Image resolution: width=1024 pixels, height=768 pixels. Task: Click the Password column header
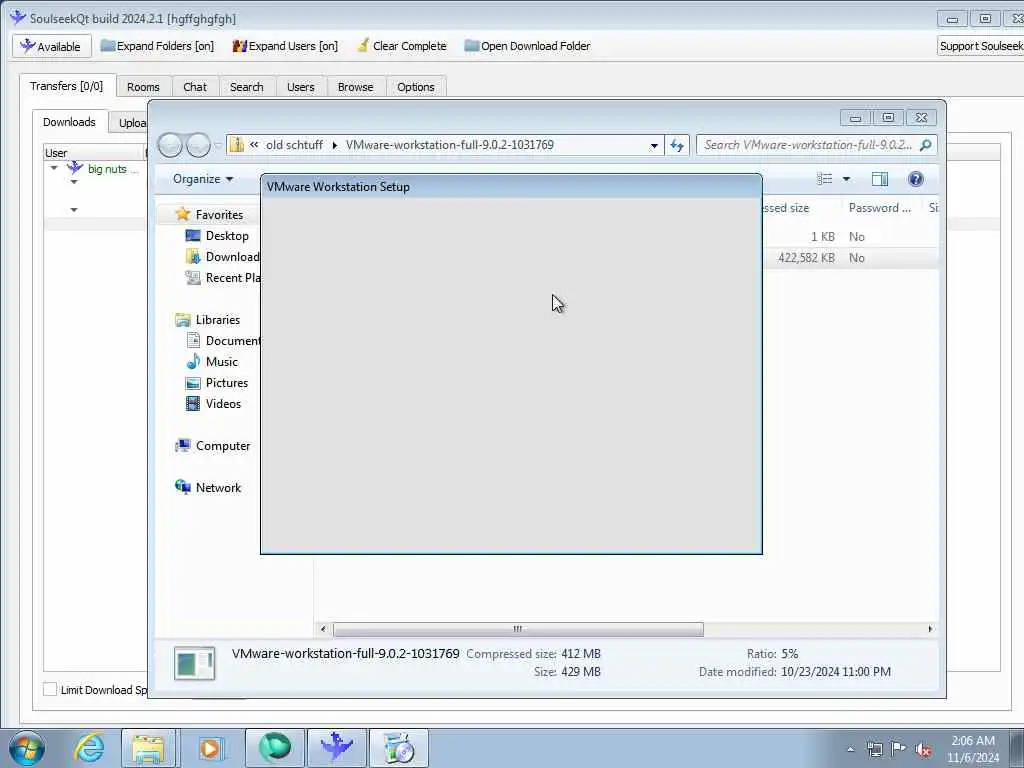click(880, 208)
